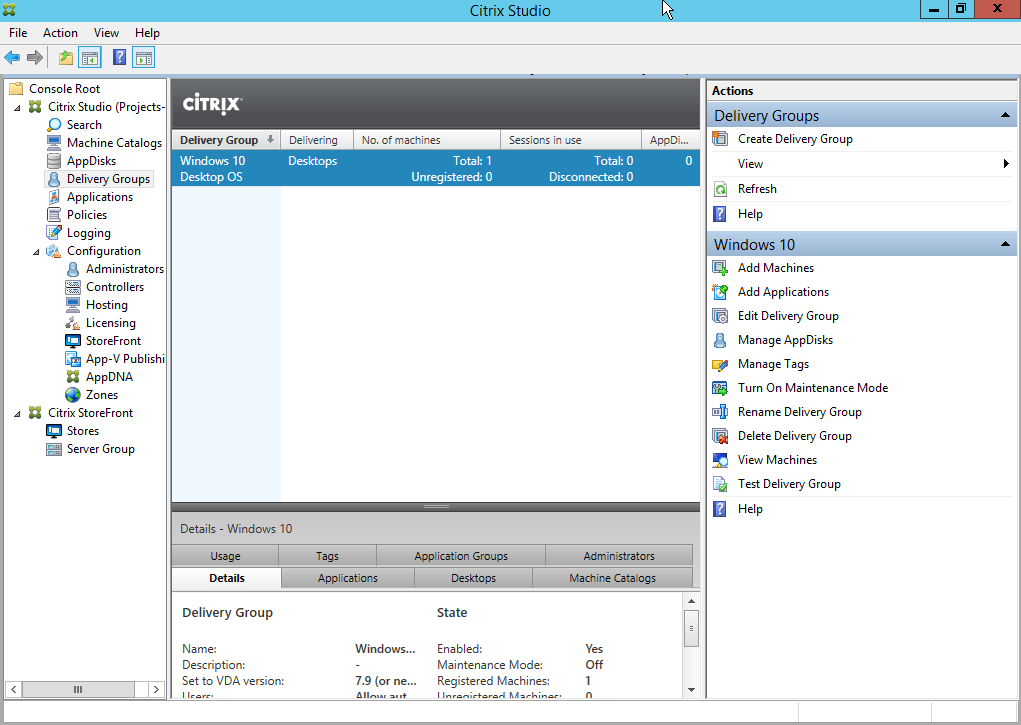Collapse the Delivery Groups actions section

[x=1005, y=115]
